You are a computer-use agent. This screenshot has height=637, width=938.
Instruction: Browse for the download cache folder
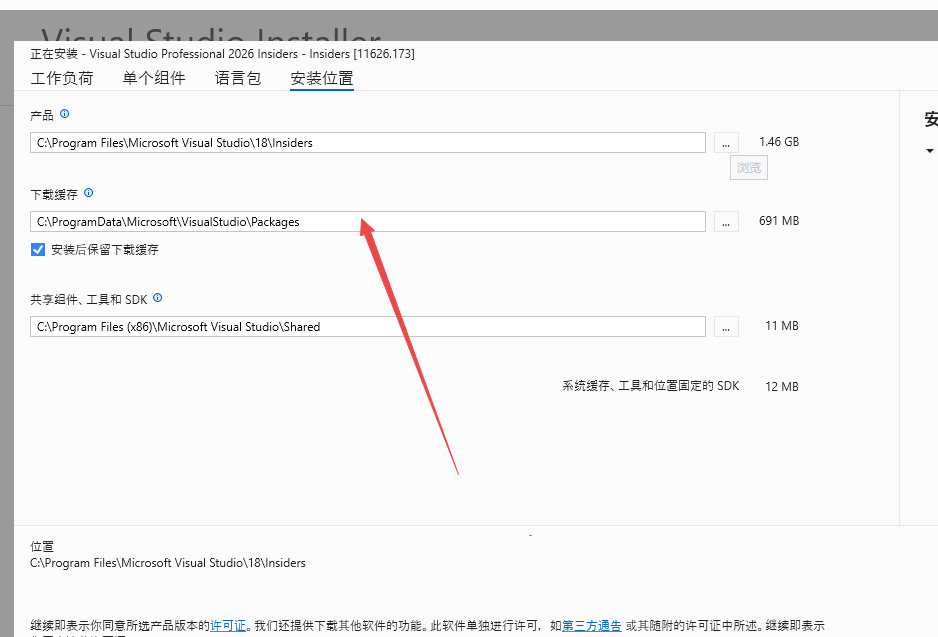(726, 221)
